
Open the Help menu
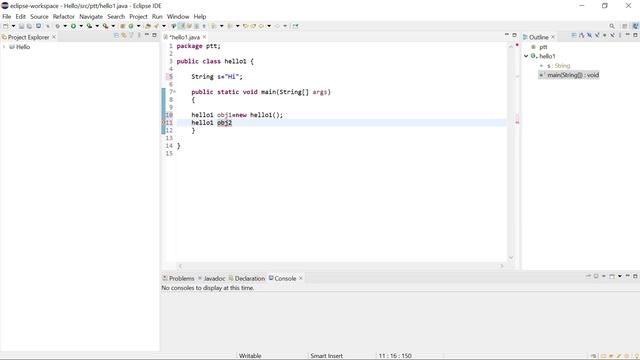click(x=200, y=17)
